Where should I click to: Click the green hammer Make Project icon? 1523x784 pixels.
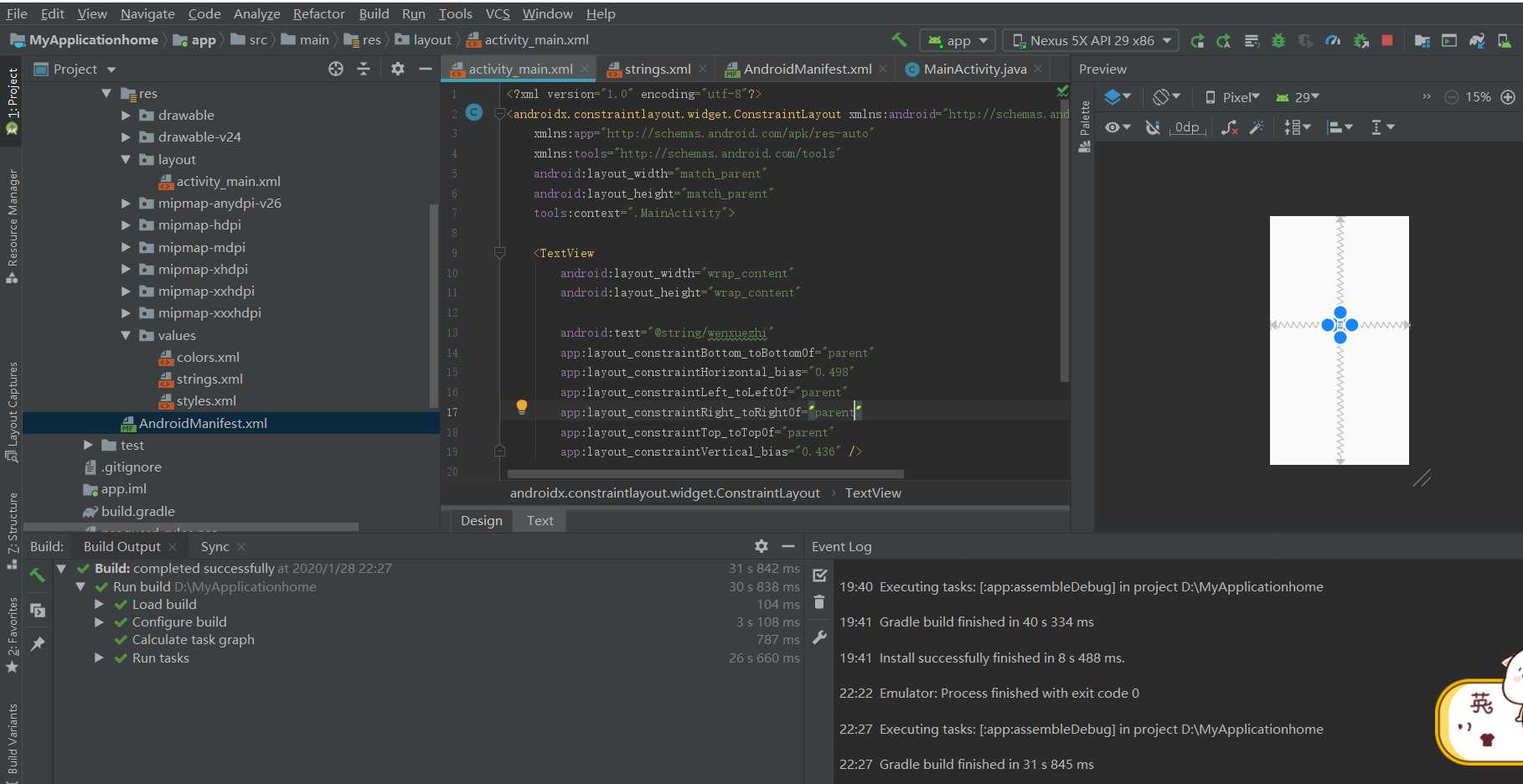(x=899, y=39)
